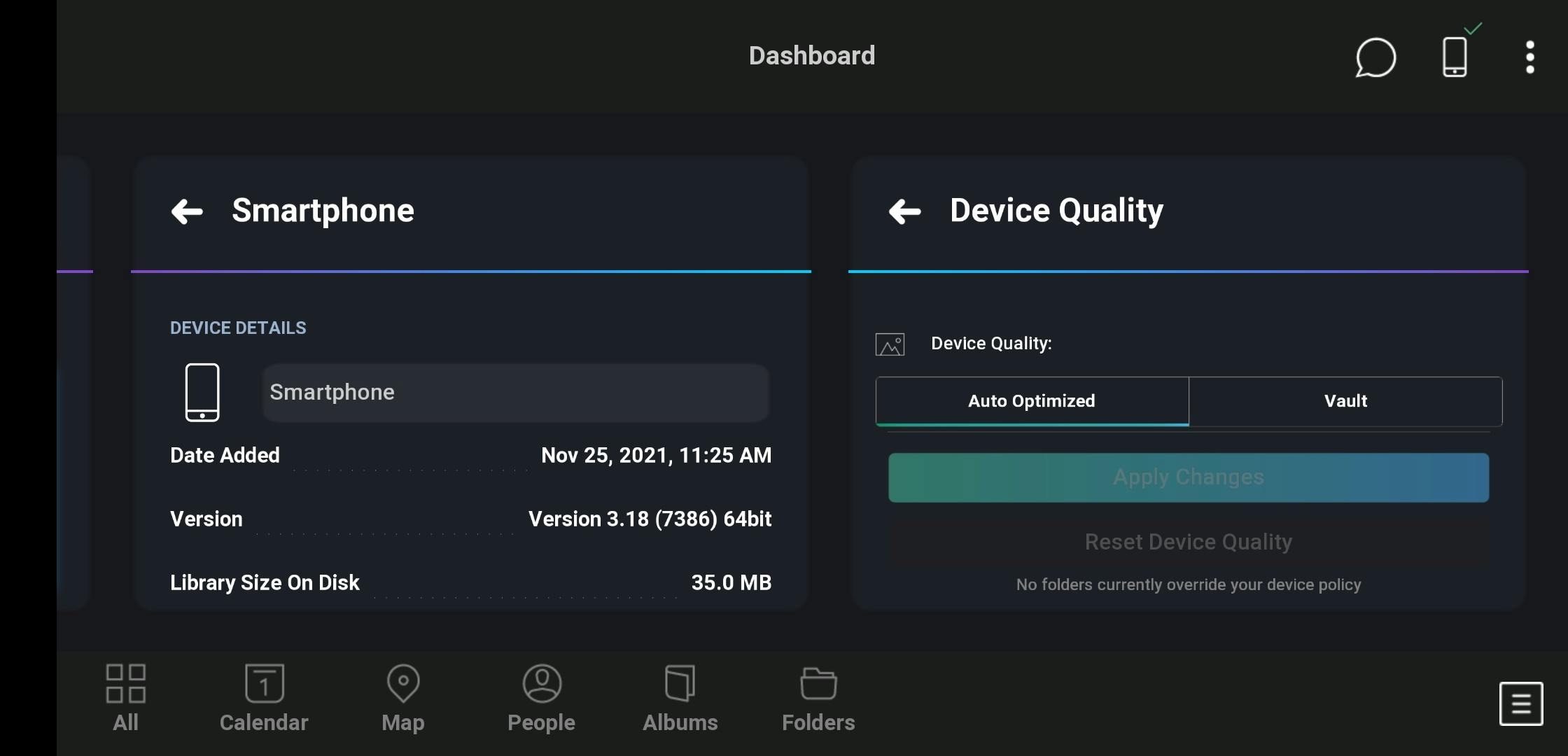This screenshot has width=1568, height=756.
Task: Open the chat bubble messages icon
Action: 1375,57
